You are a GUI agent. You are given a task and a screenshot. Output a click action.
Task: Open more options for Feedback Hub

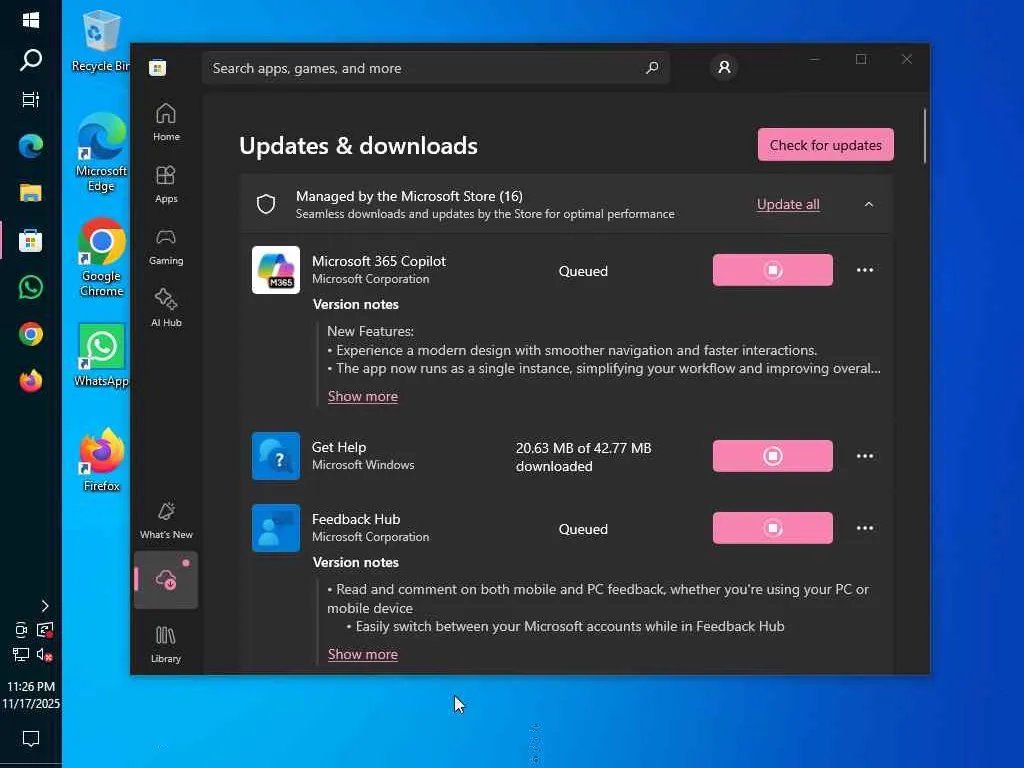(865, 528)
